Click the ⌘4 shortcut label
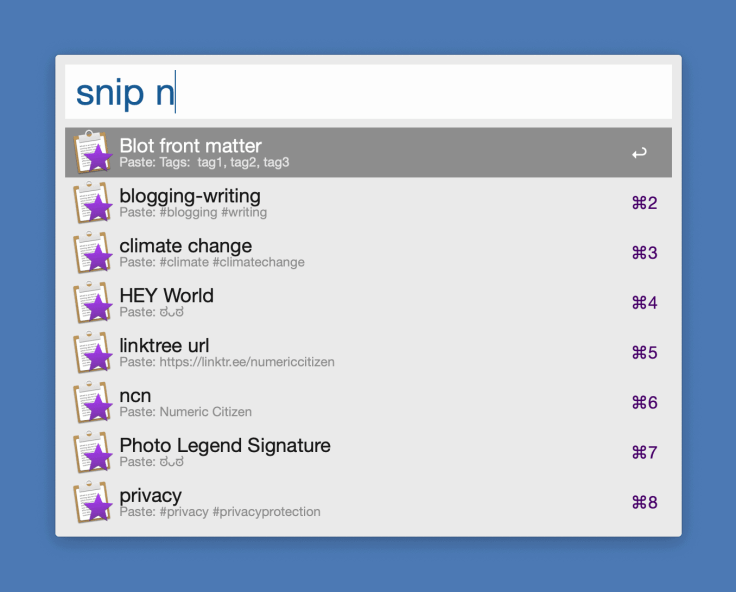This screenshot has width=736, height=592. tap(644, 303)
